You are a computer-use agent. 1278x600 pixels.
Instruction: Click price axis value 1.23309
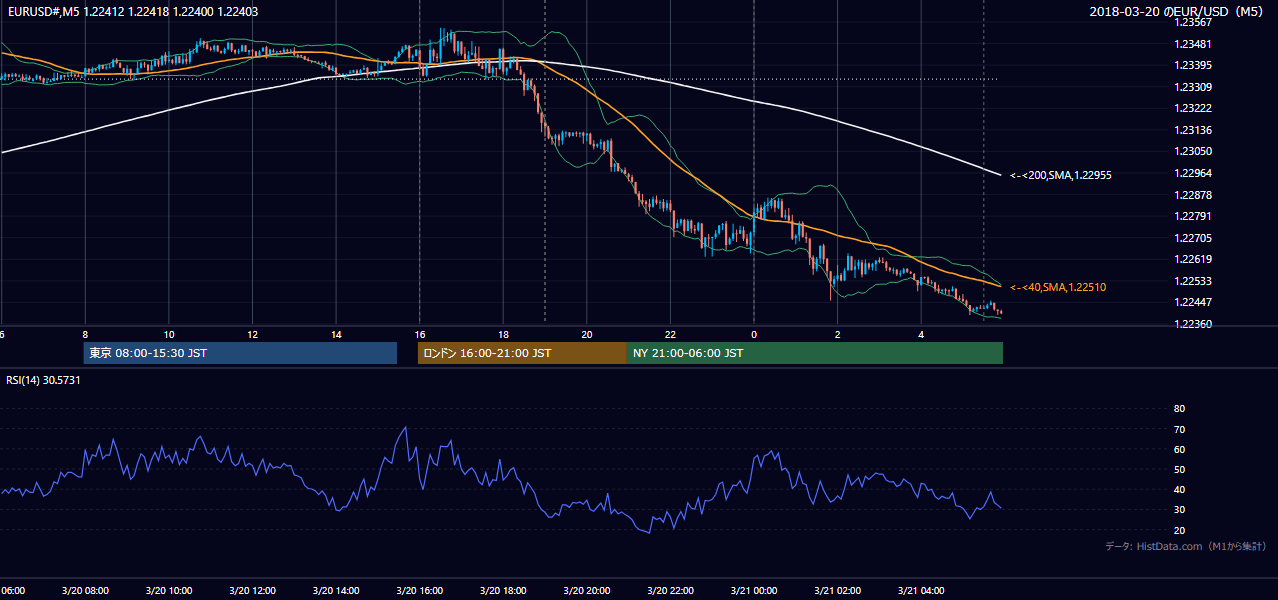pyautogui.click(x=1193, y=87)
